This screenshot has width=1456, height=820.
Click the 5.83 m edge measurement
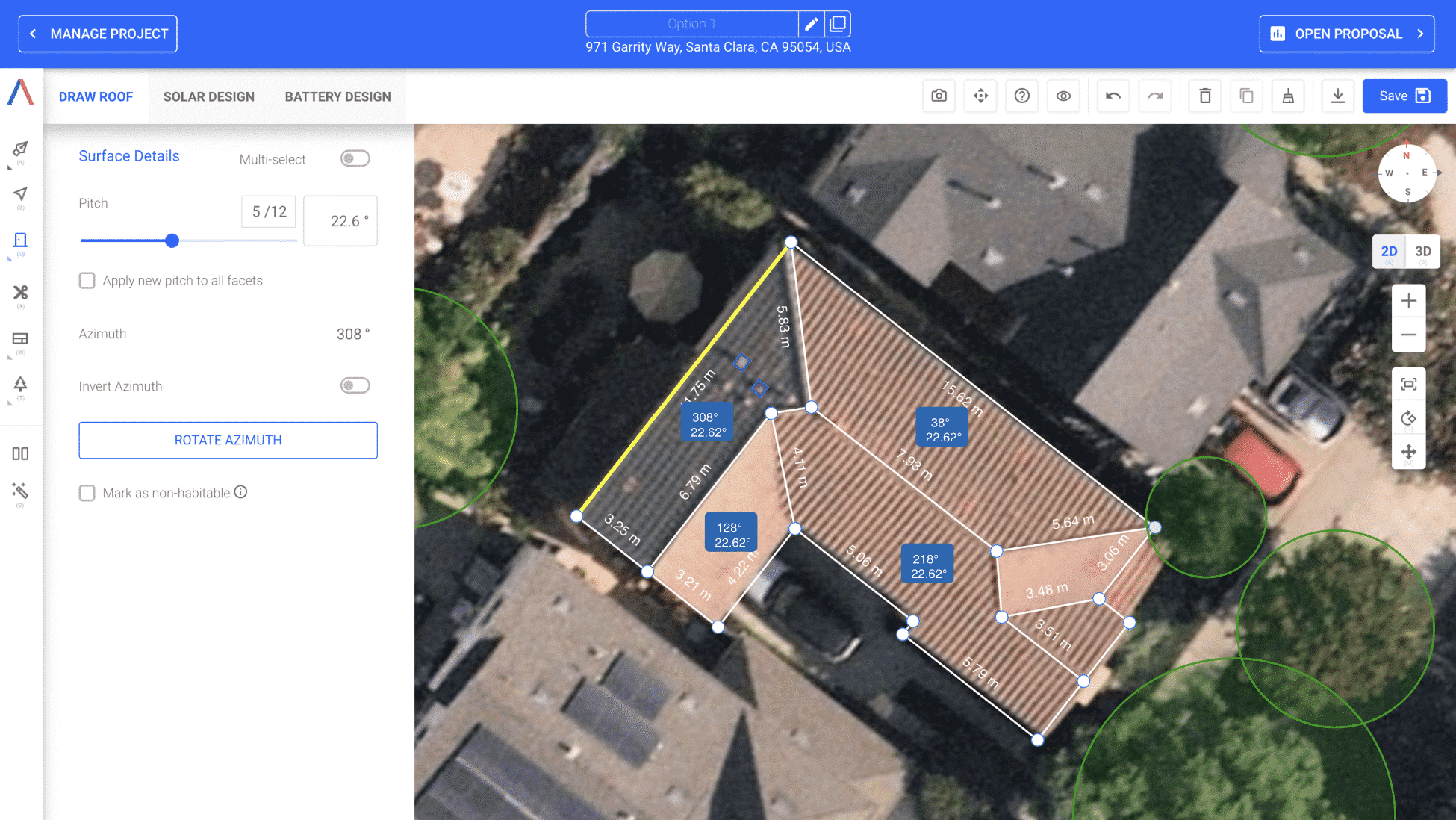click(783, 326)
